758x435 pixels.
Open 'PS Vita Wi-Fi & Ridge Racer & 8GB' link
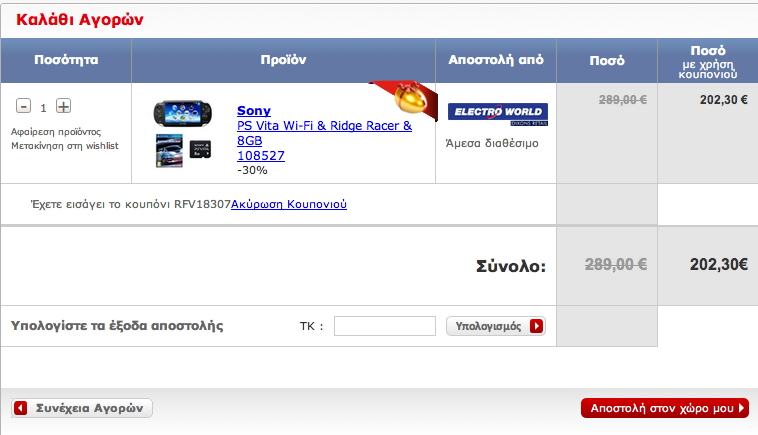[324, 133]
